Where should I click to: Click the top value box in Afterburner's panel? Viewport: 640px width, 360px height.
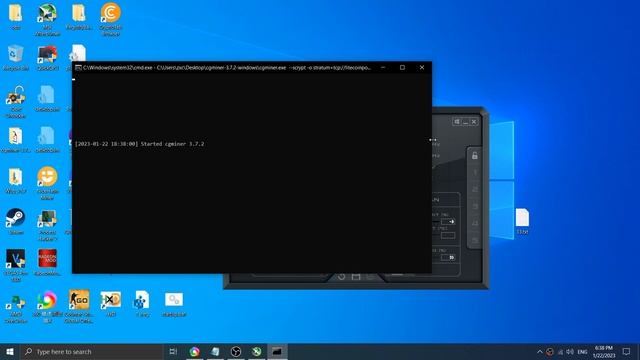pyautogui.click(x=448, y=222)
